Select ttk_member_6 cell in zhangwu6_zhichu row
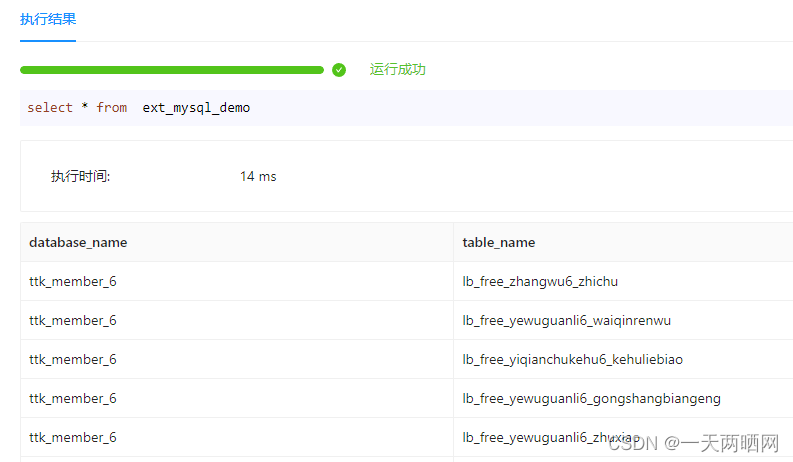 click(237, 282)
